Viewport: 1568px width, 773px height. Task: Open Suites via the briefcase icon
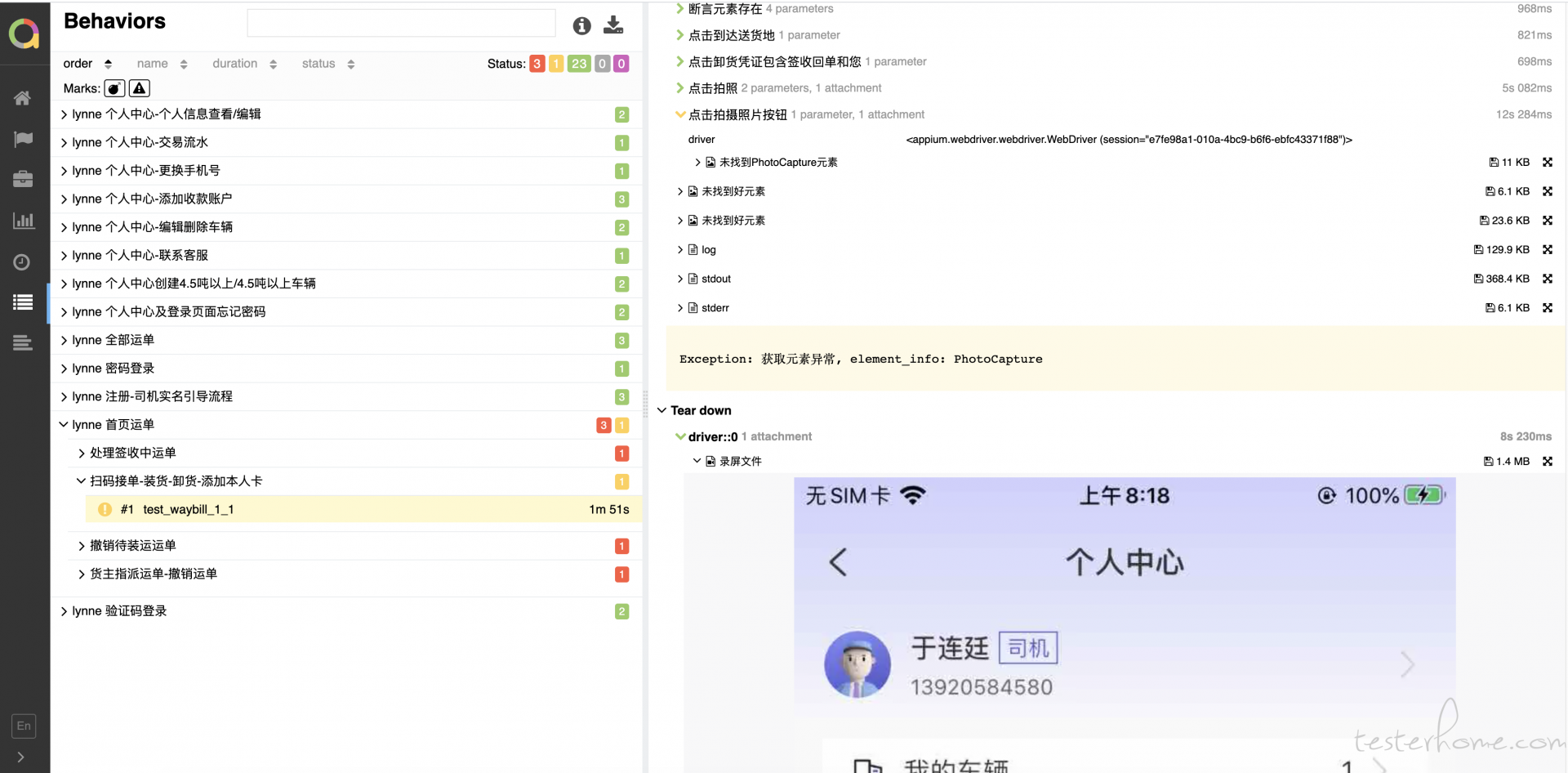tap(23, 179)
